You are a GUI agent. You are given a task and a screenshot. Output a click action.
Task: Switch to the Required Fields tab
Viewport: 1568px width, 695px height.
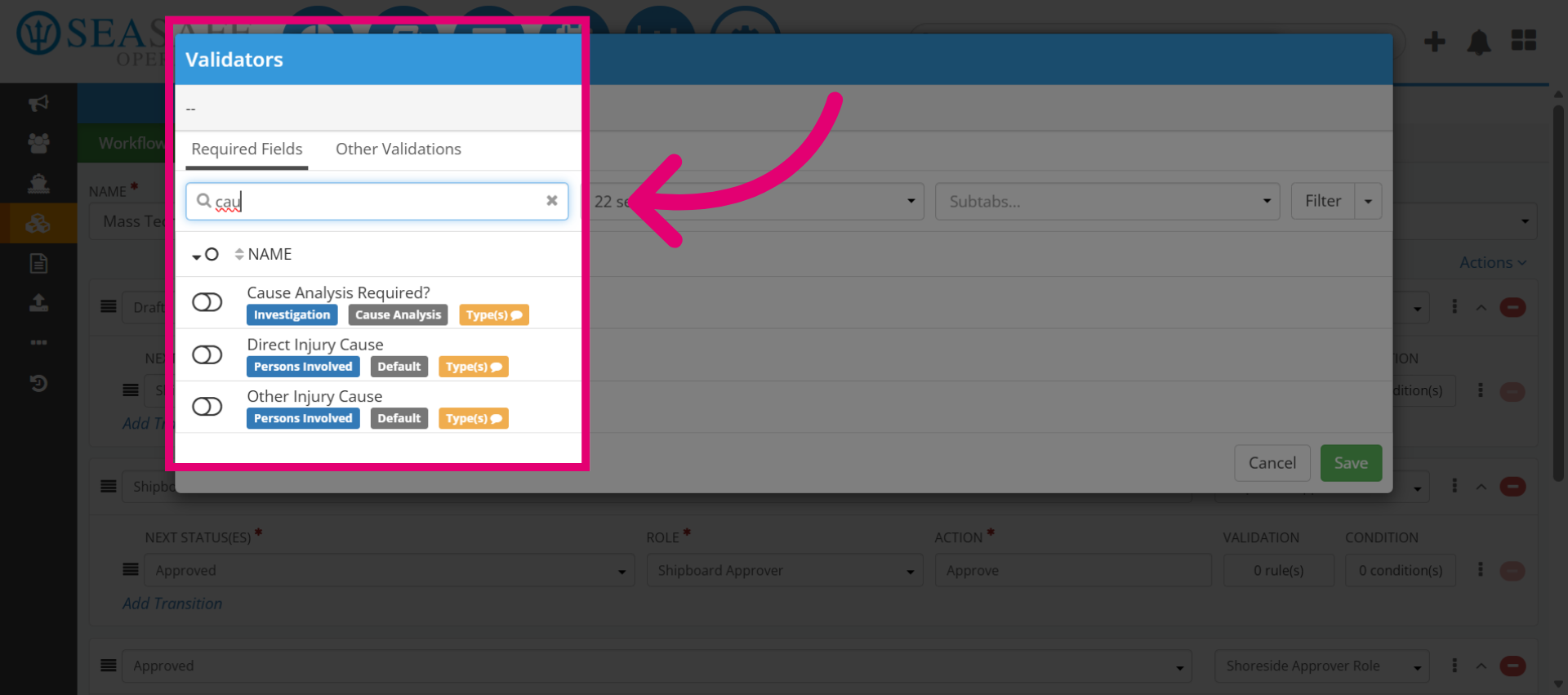point(247,149)
